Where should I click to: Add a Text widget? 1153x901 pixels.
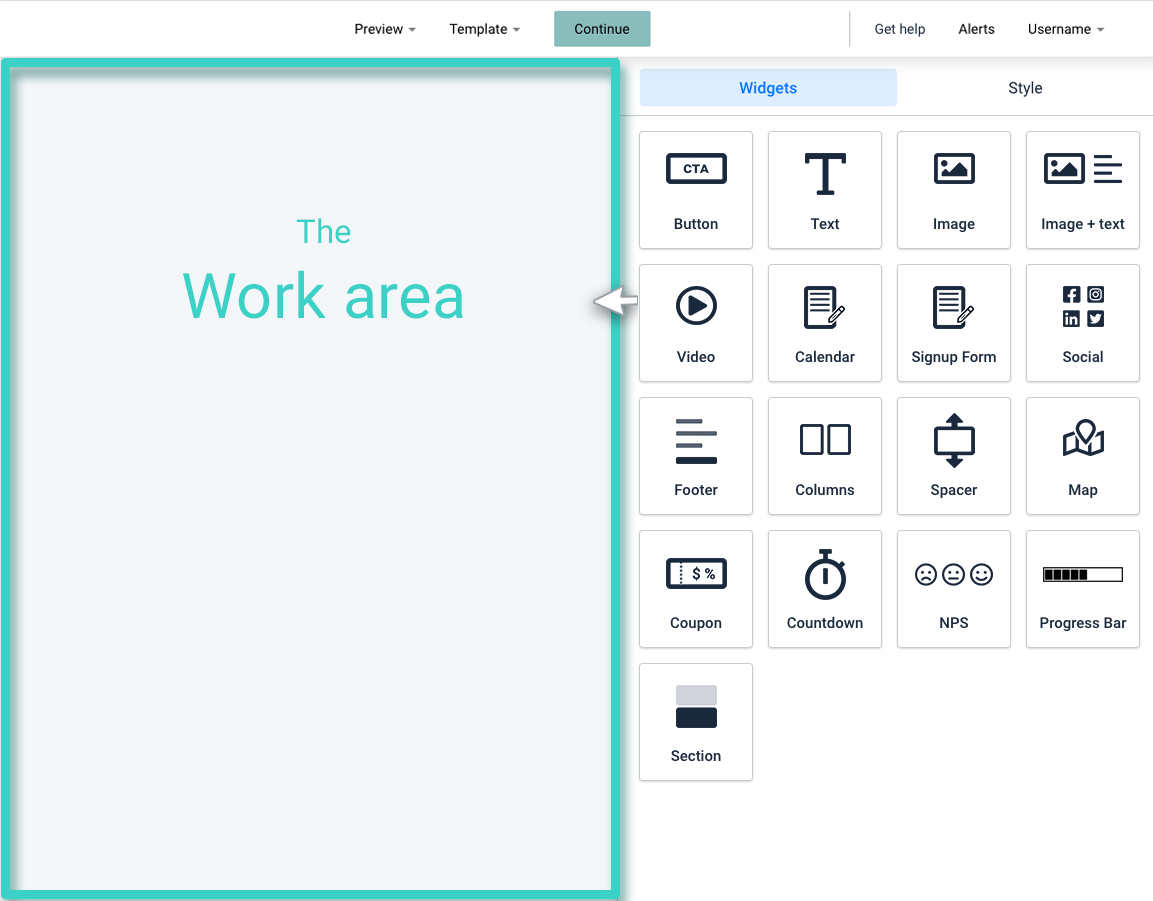point(824,190)
